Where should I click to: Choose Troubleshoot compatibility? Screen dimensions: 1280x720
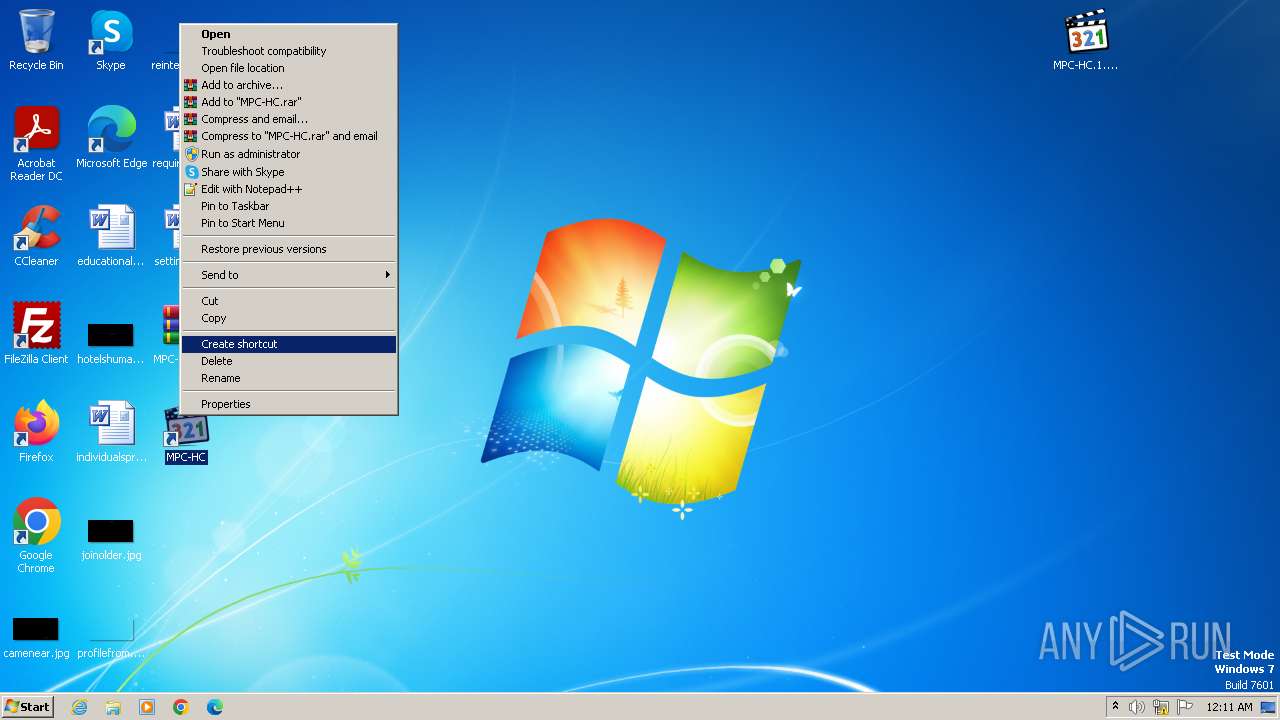click(x=289, y=51)
